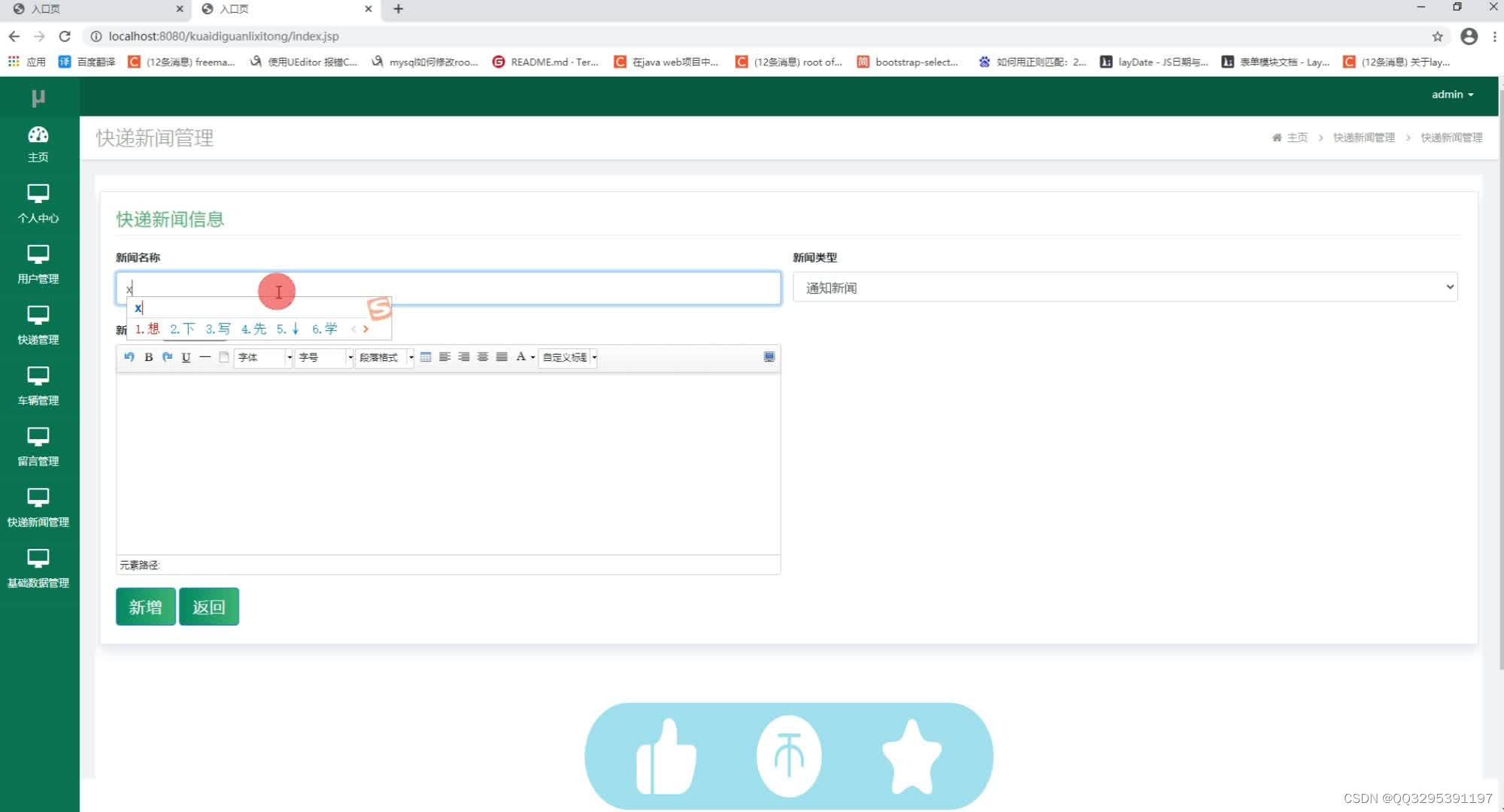The width and height of the screenshot is (1504, 812).
Task: Insert a horizontal rule with the dash icon
Action: click(x=205, y=357)
